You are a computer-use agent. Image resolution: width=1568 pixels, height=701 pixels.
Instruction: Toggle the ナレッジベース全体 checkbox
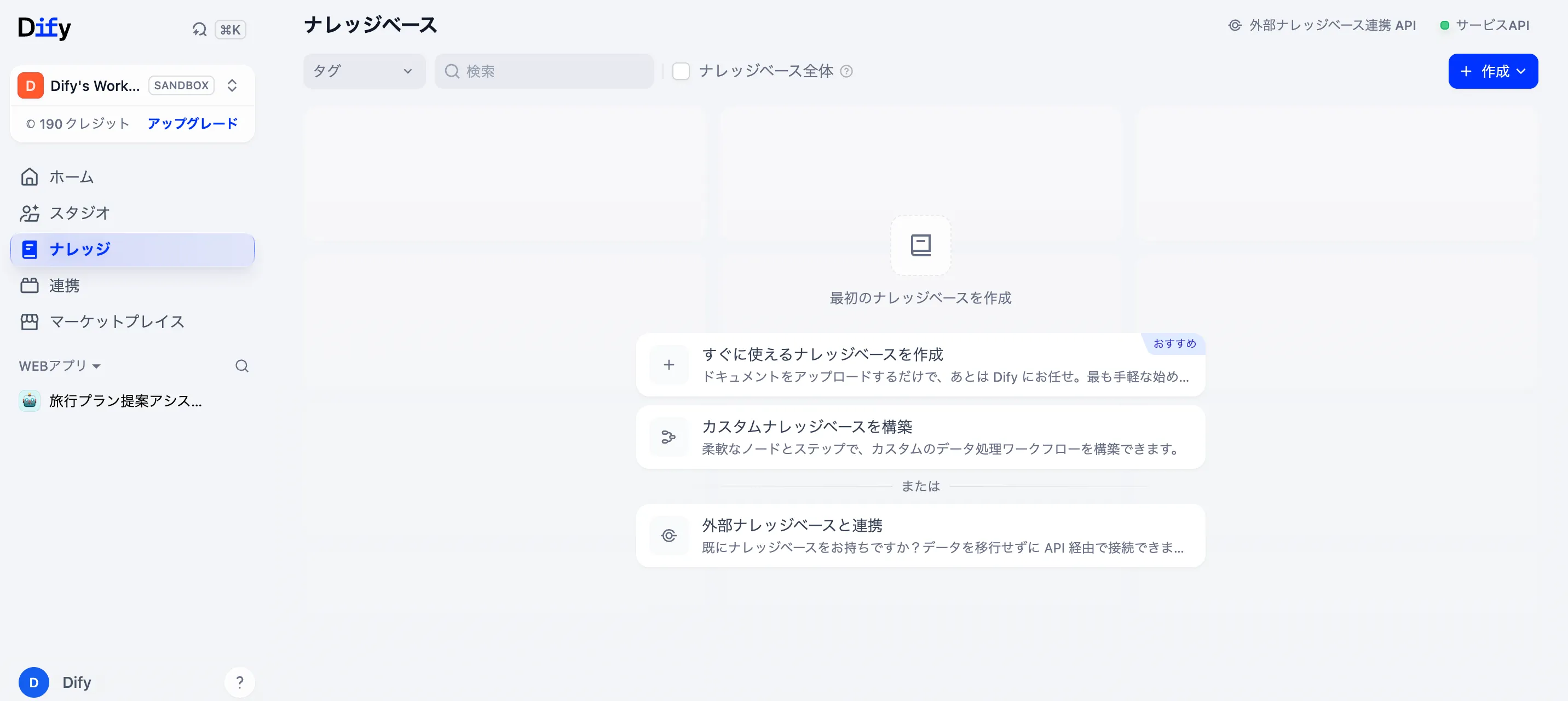[681, 71]
